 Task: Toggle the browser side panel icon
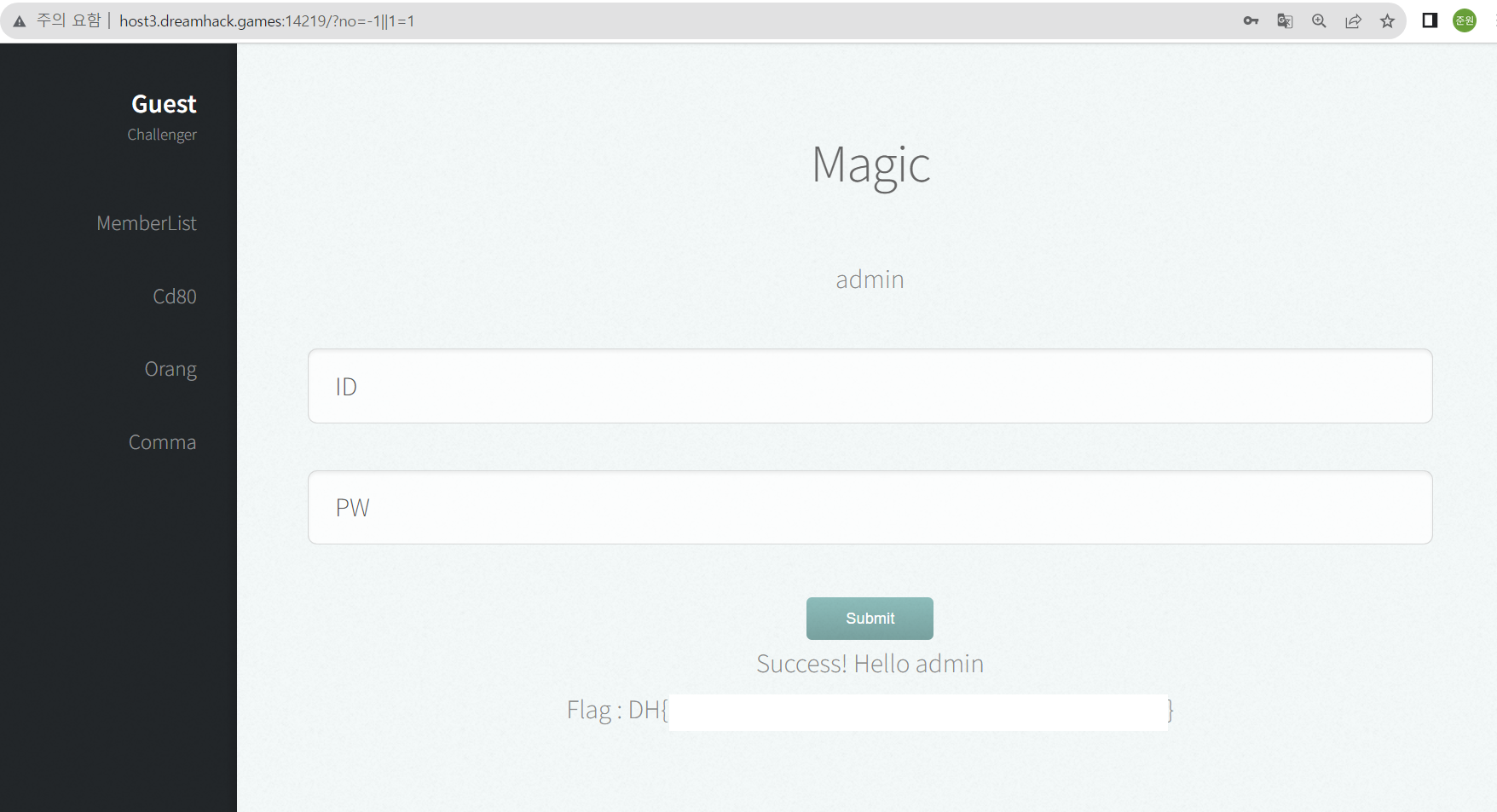[1430, 20]
